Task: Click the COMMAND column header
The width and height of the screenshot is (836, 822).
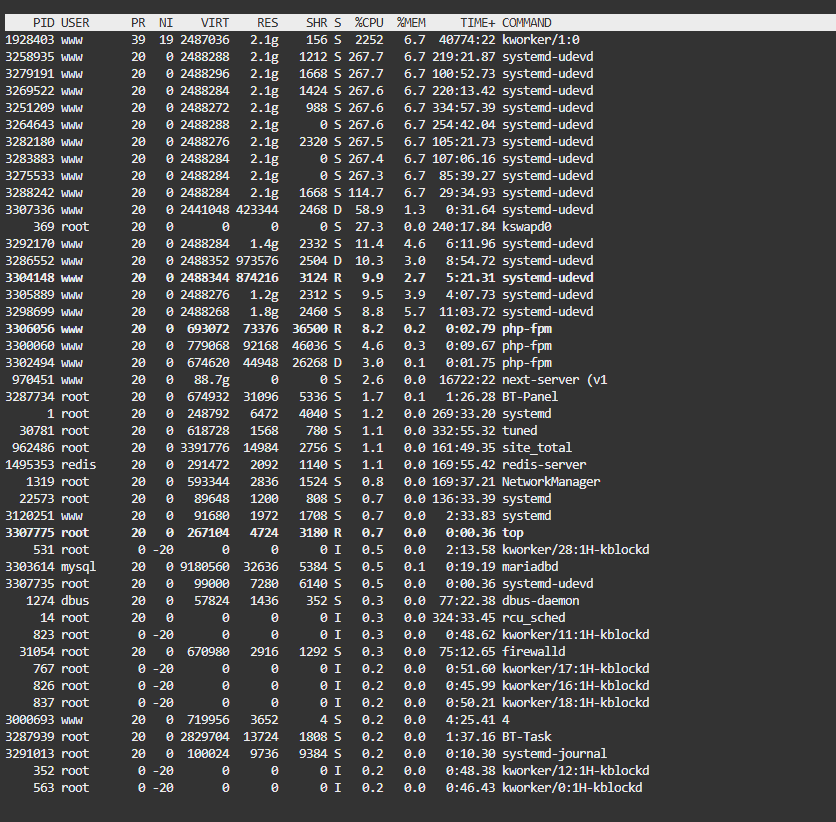Action: click(x=526, y=23)
